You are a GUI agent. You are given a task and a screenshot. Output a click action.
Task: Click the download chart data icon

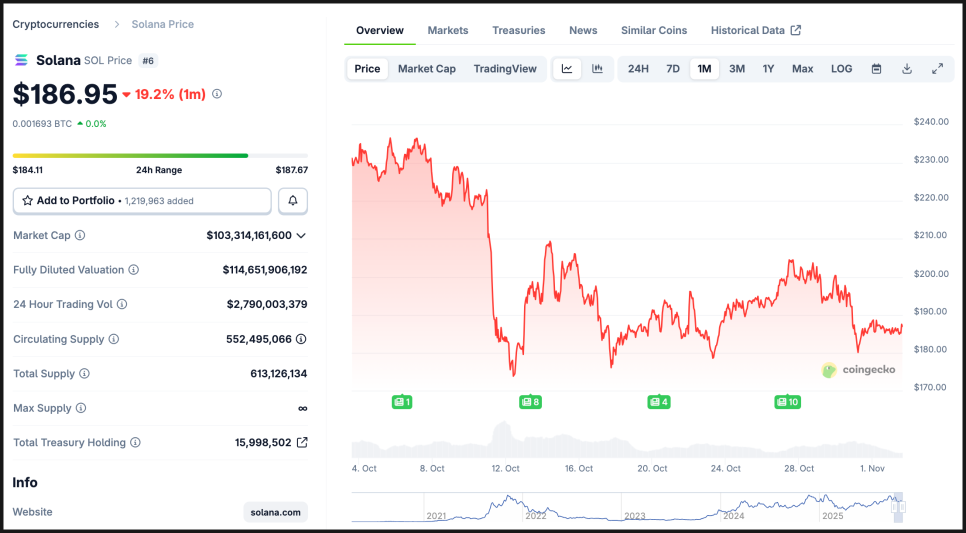[907, 69]
